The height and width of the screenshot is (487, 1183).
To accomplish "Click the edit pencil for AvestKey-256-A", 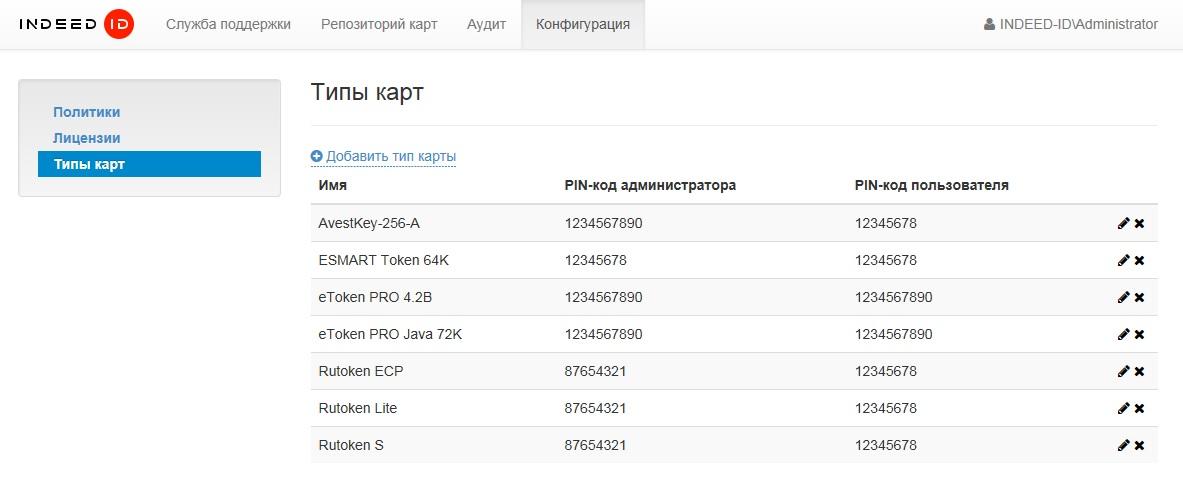I will pyautogui.click(x=1123, y=224).
